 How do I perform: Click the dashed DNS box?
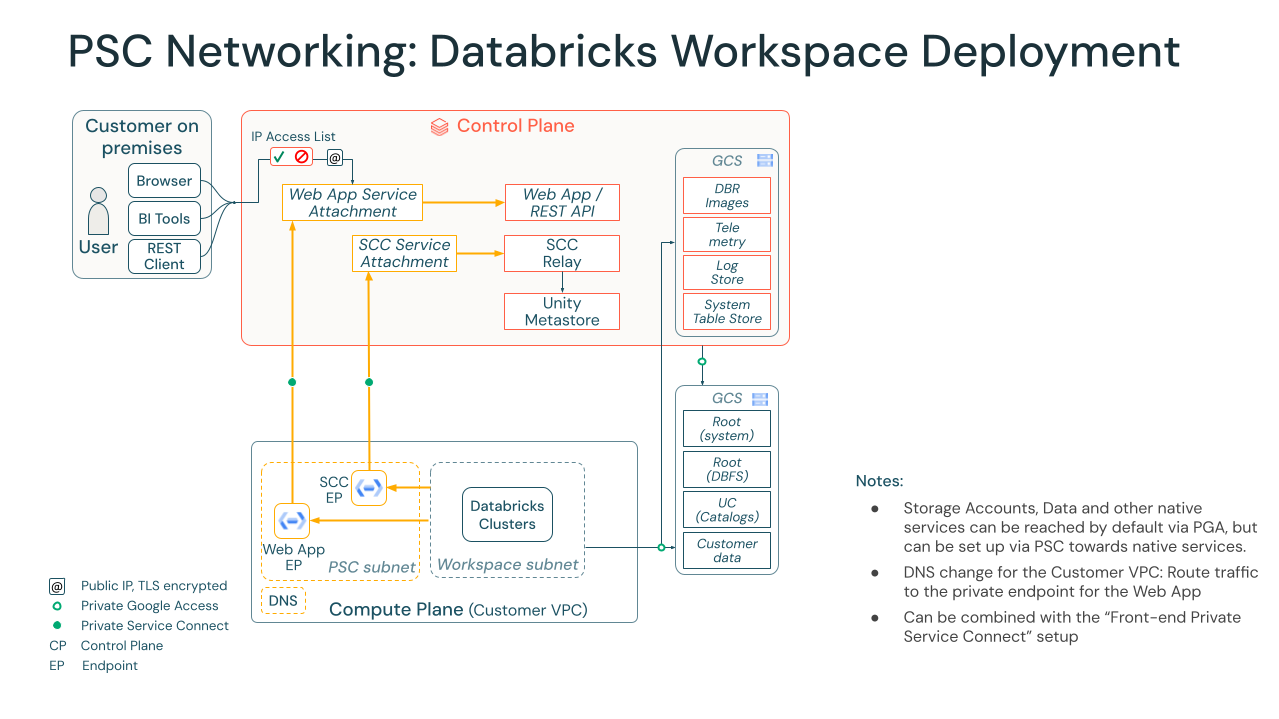coord(284,601)
